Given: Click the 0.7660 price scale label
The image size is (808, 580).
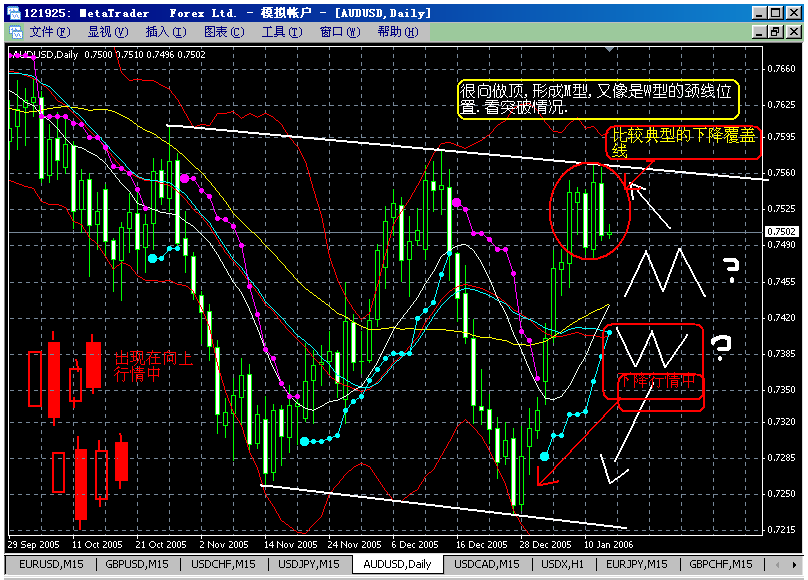Looking at the screenshot, I should point(781,69).
